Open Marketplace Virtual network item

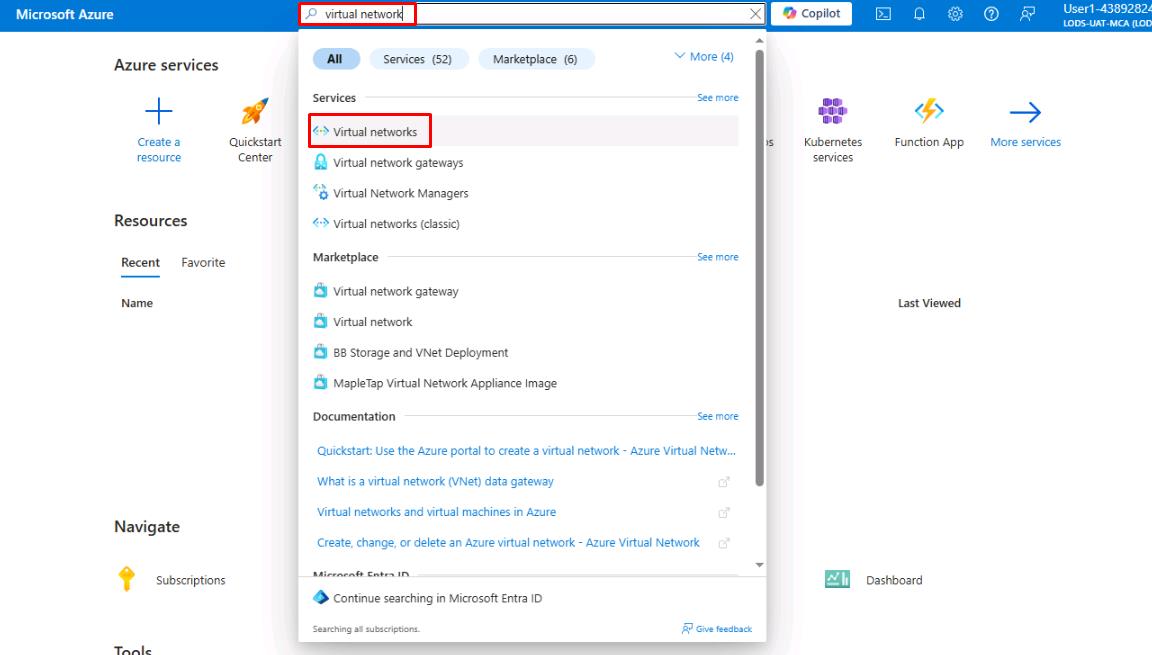tap(525, 322)
